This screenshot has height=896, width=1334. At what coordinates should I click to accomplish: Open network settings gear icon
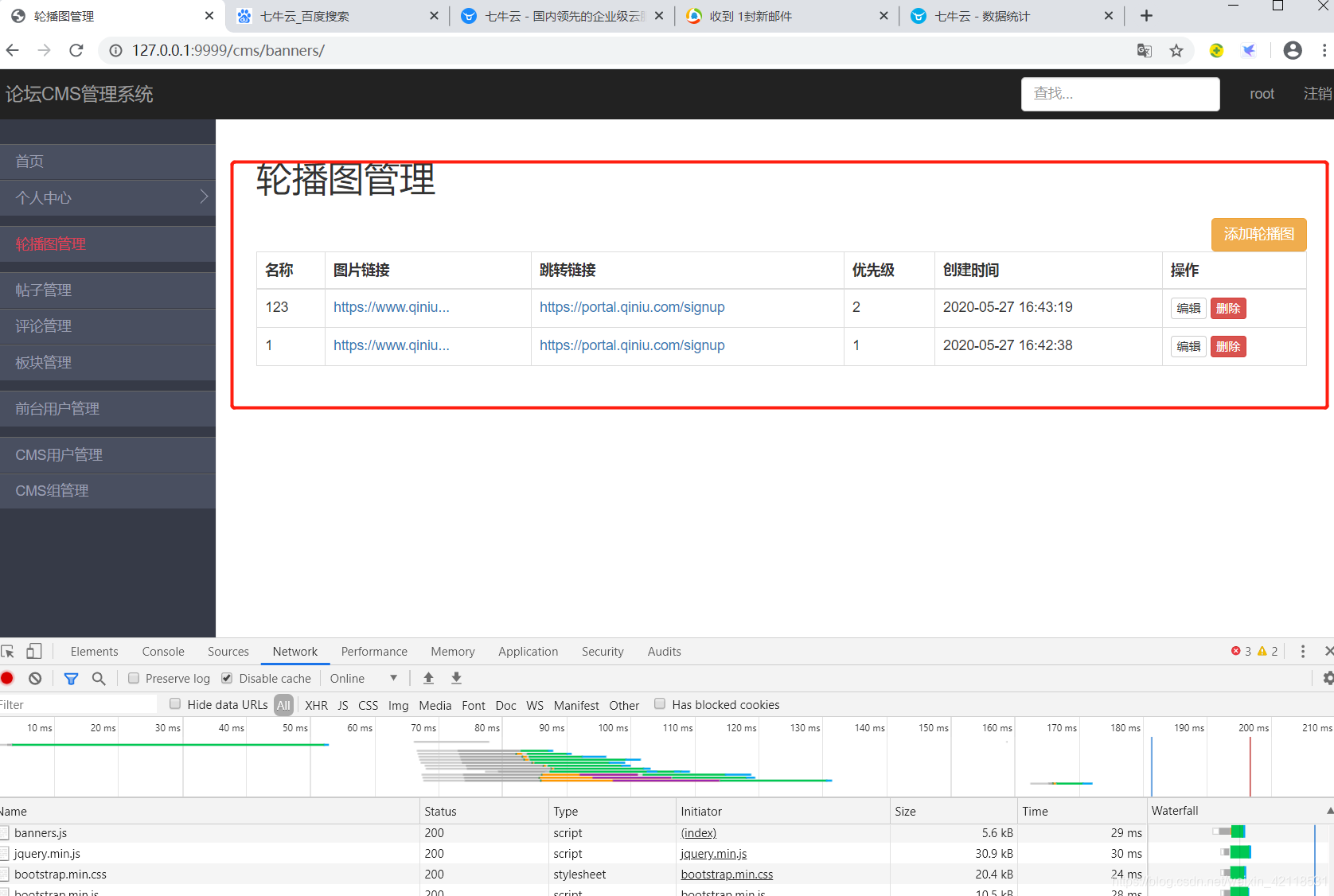point(1327,678)
